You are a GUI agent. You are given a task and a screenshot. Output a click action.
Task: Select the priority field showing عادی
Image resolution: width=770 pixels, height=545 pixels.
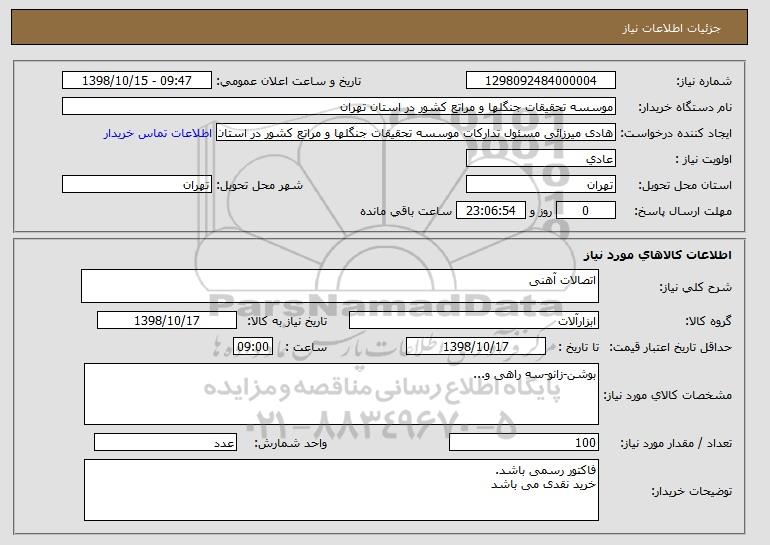[x=541, y=159]
